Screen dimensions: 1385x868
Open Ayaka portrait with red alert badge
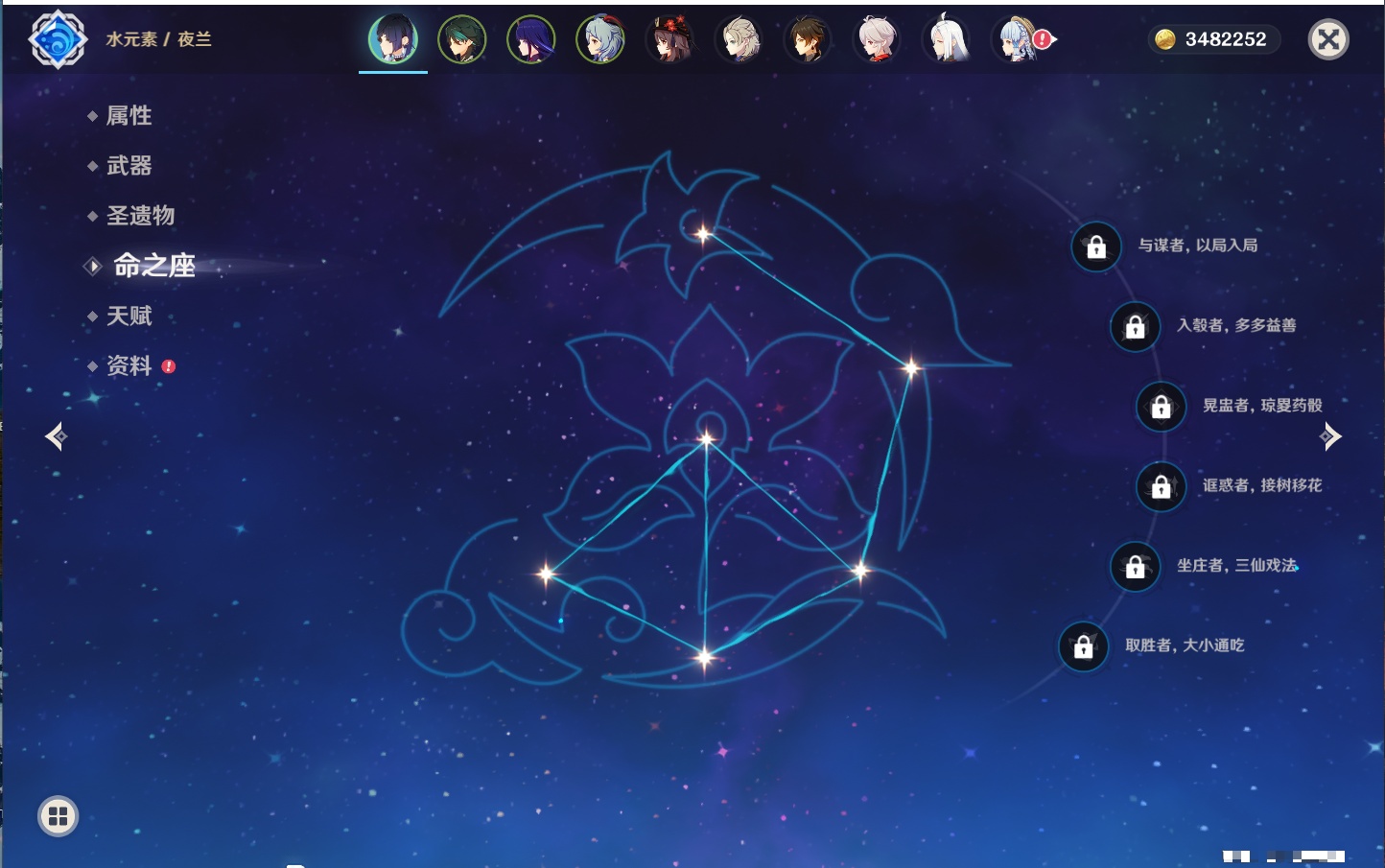pyautogui.click(x=1019, y=39)
